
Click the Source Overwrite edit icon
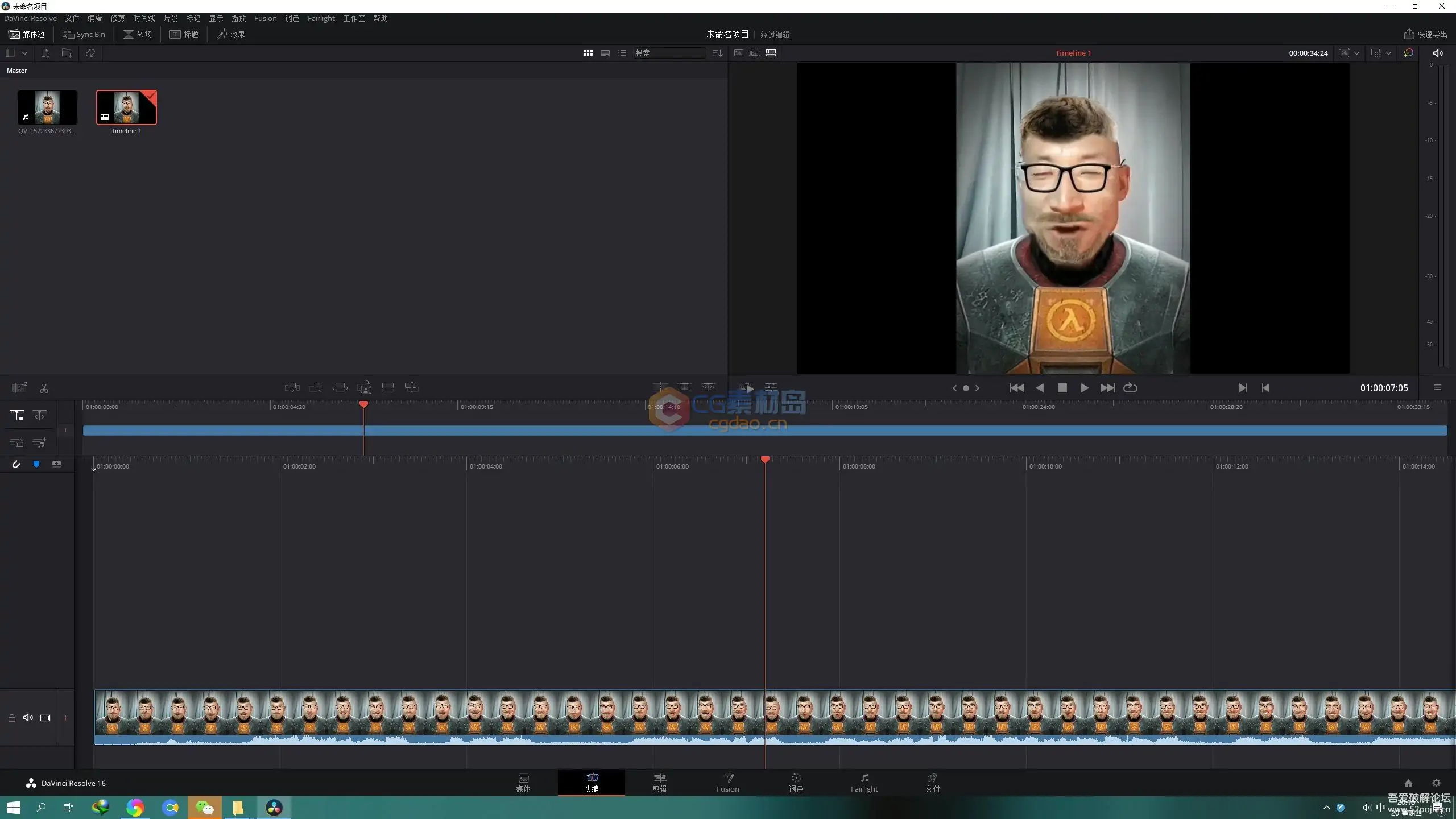click(x=411, y=387)
